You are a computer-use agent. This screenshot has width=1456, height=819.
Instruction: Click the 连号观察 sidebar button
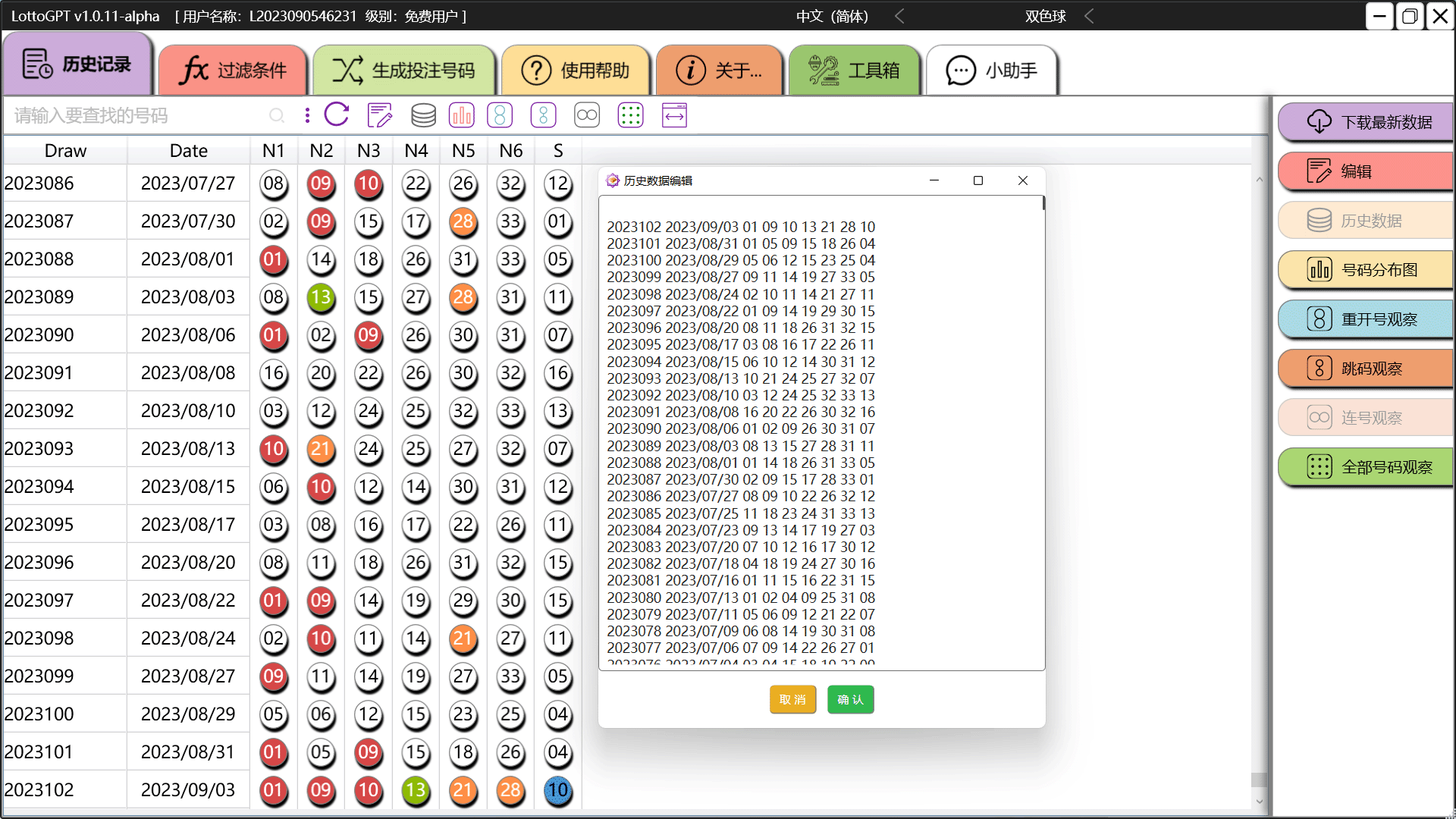point(1366,418)
